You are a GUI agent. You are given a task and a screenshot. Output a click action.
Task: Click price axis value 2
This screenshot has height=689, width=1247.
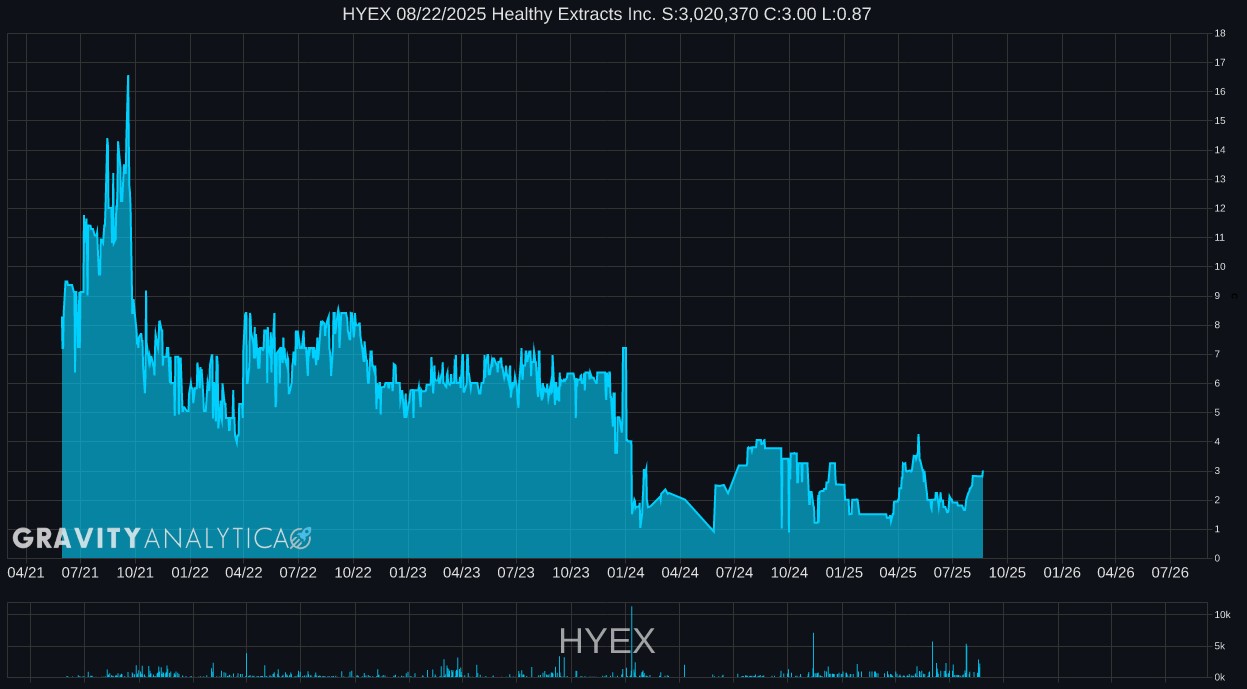click(x=1217, y=500)
